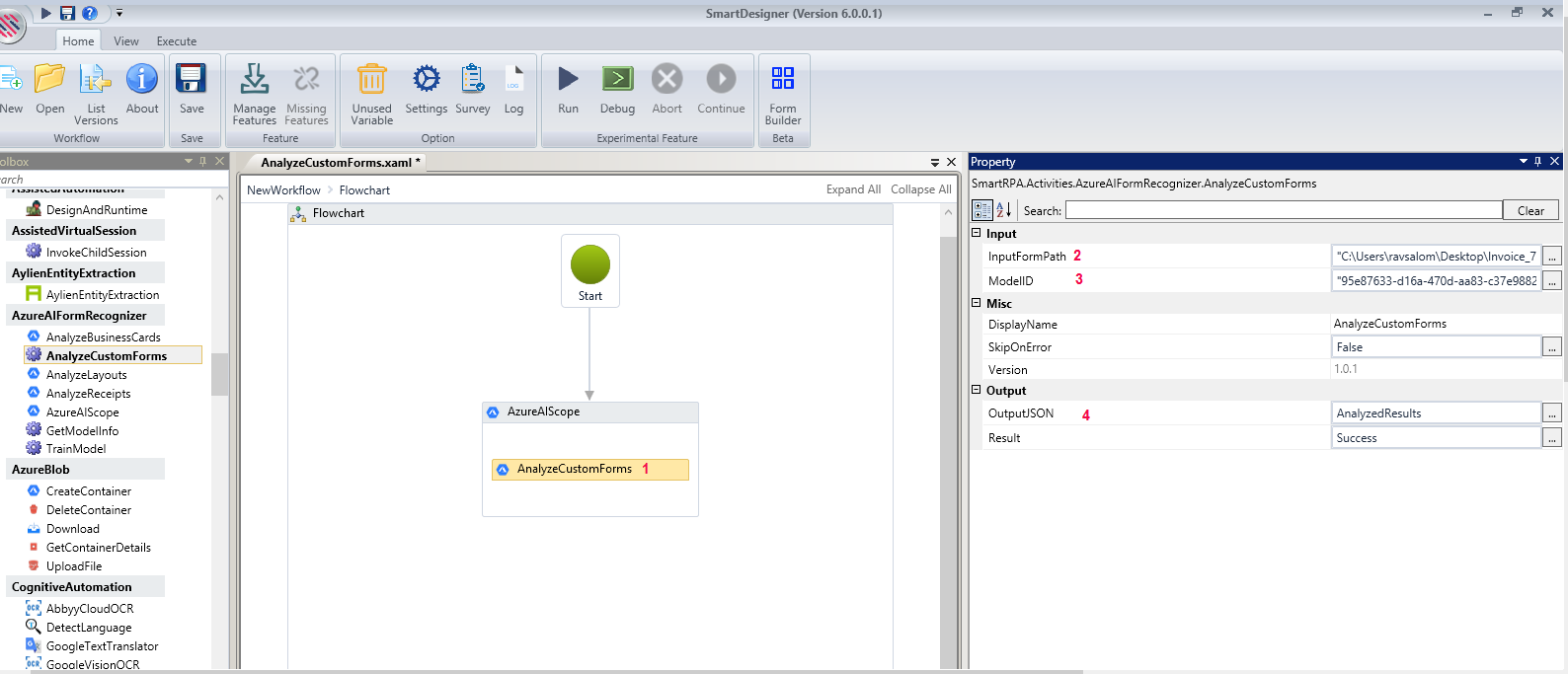Start Debug from the ribbon
Image resolution: width=1568 pixels, height=674 pixels.
pos(617,79)
